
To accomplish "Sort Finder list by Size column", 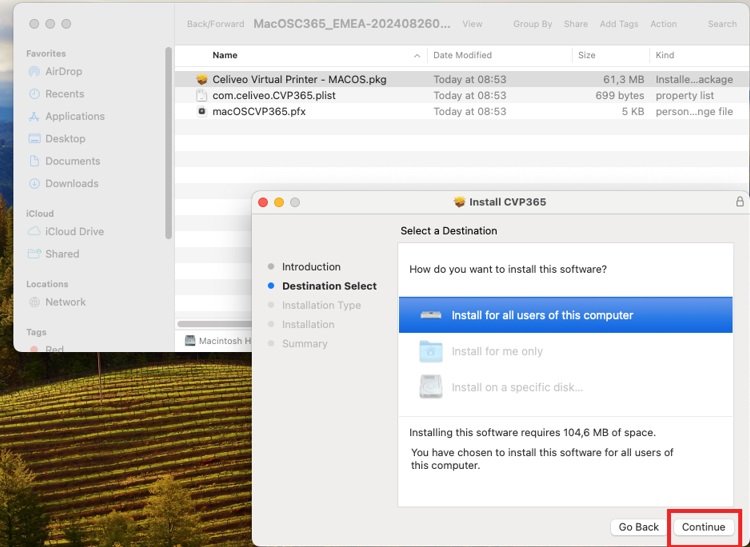I will [586, 55].
